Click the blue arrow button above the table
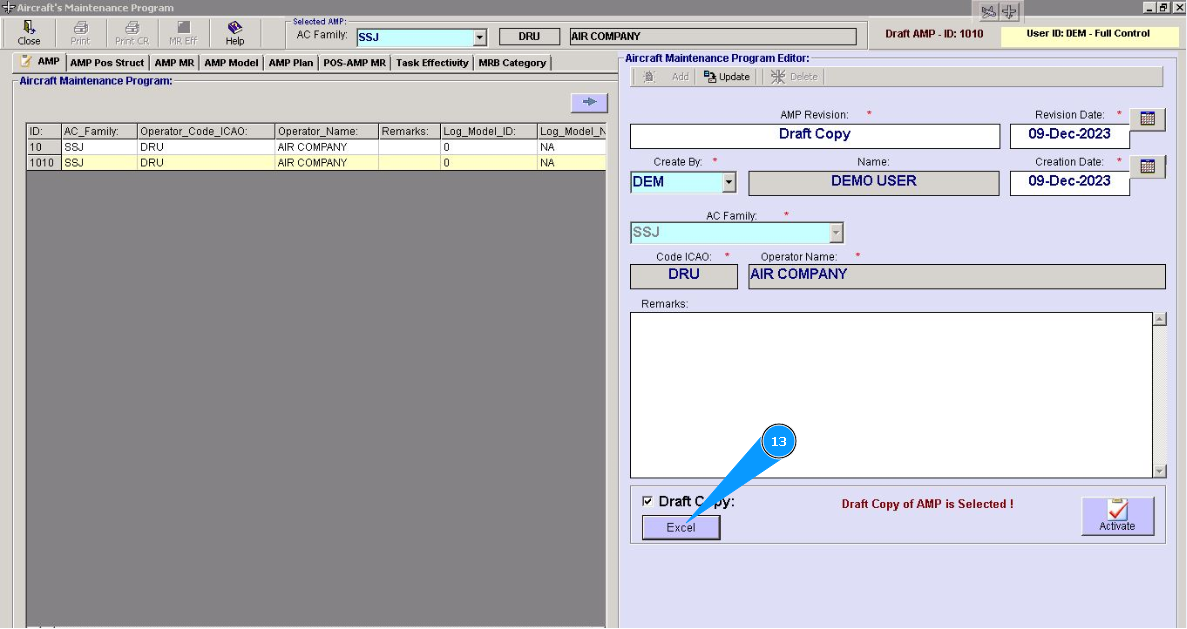 click(x=589, y=101)
